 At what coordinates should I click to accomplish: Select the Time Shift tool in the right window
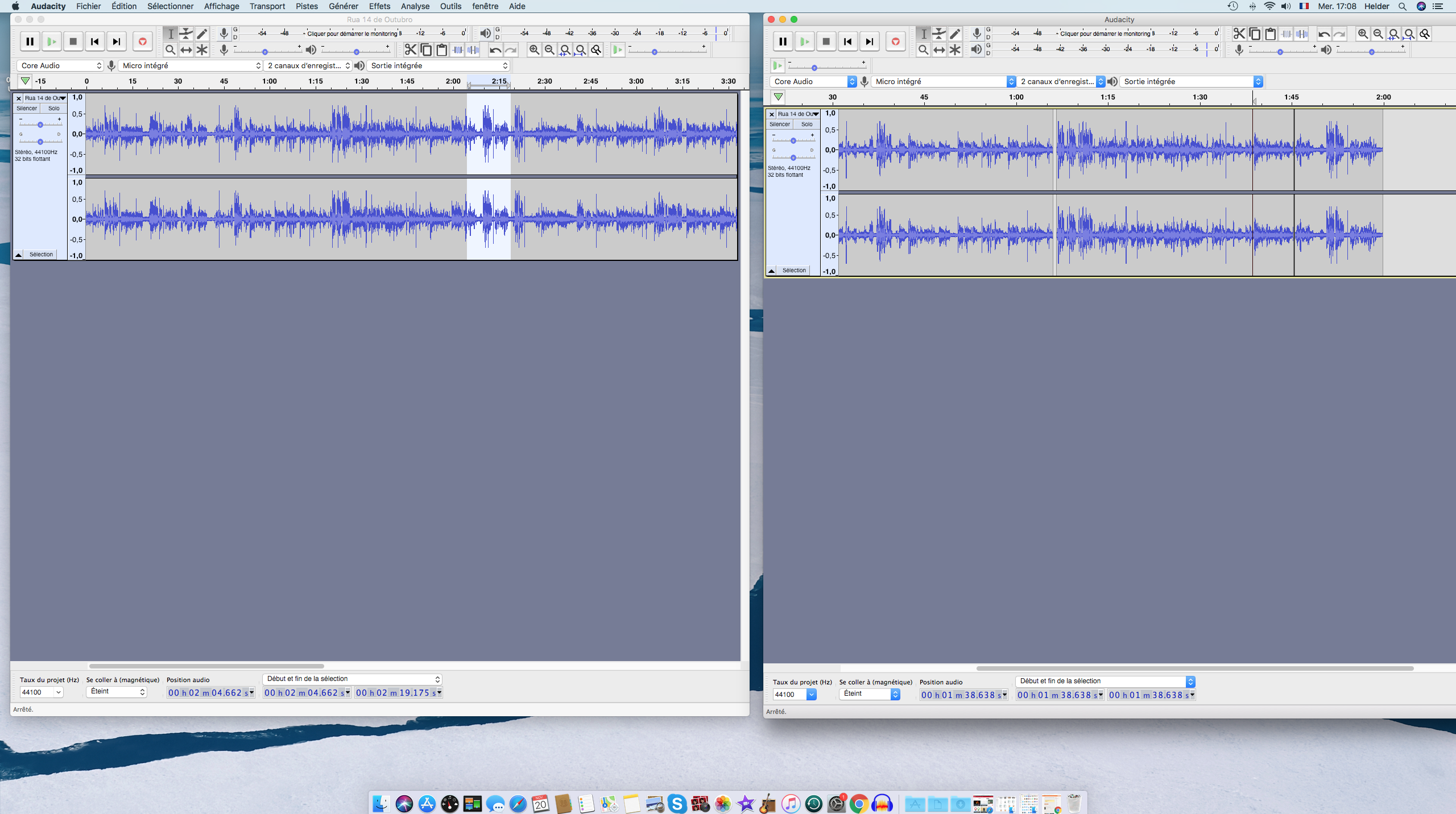(x=939, y=50)
